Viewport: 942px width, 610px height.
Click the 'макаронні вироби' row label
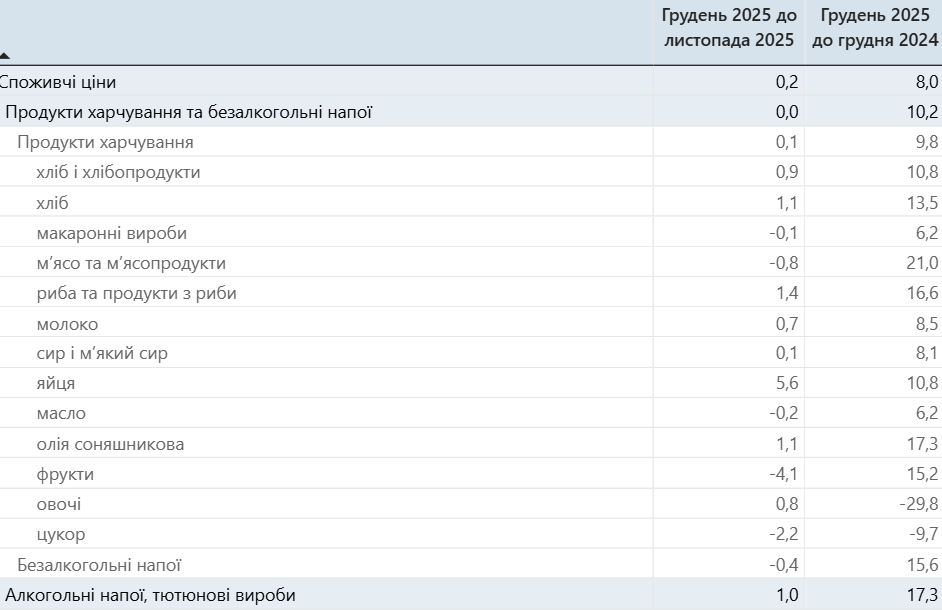pos(111,233)
